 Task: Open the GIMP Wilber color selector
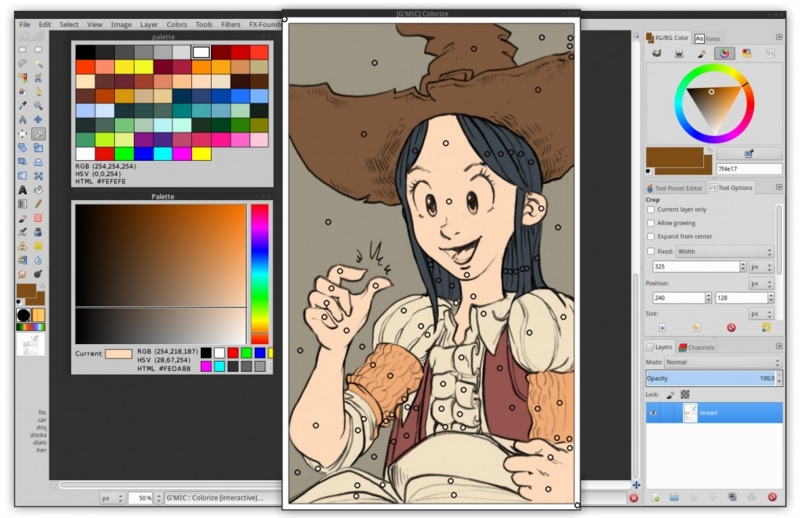coord(657,54)
